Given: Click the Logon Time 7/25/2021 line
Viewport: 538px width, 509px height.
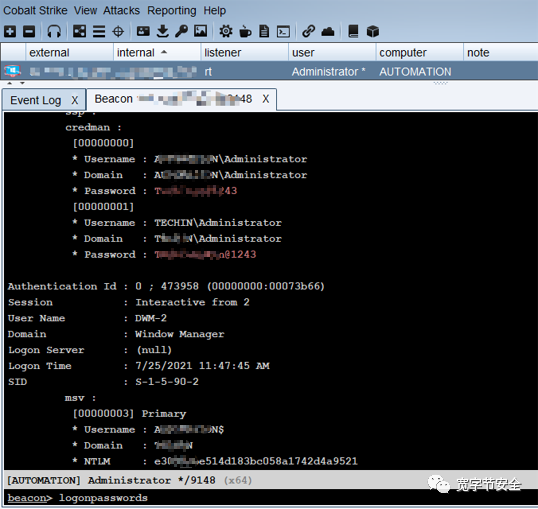Looking at the screenshot, I should 139,366.
